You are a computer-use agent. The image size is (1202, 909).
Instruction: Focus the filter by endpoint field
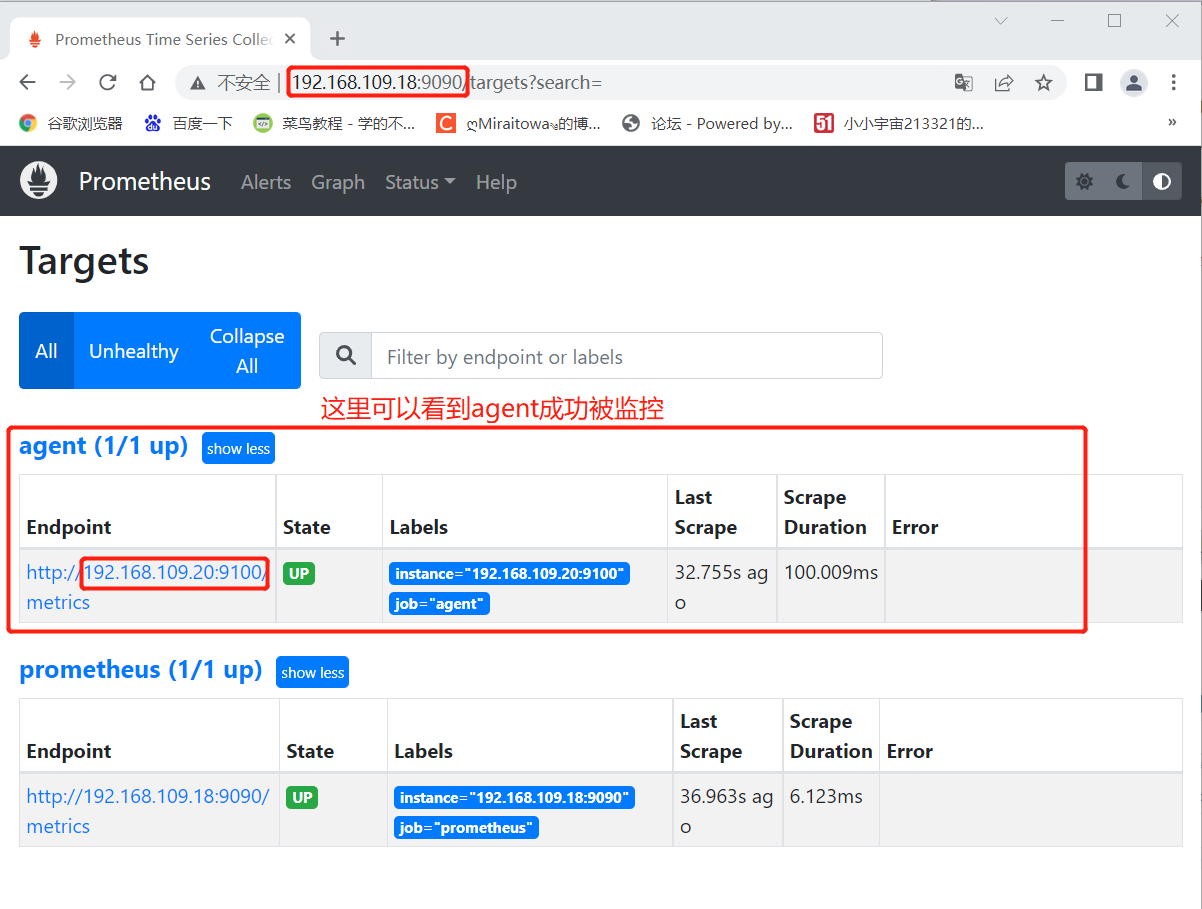tap(627, 356)
